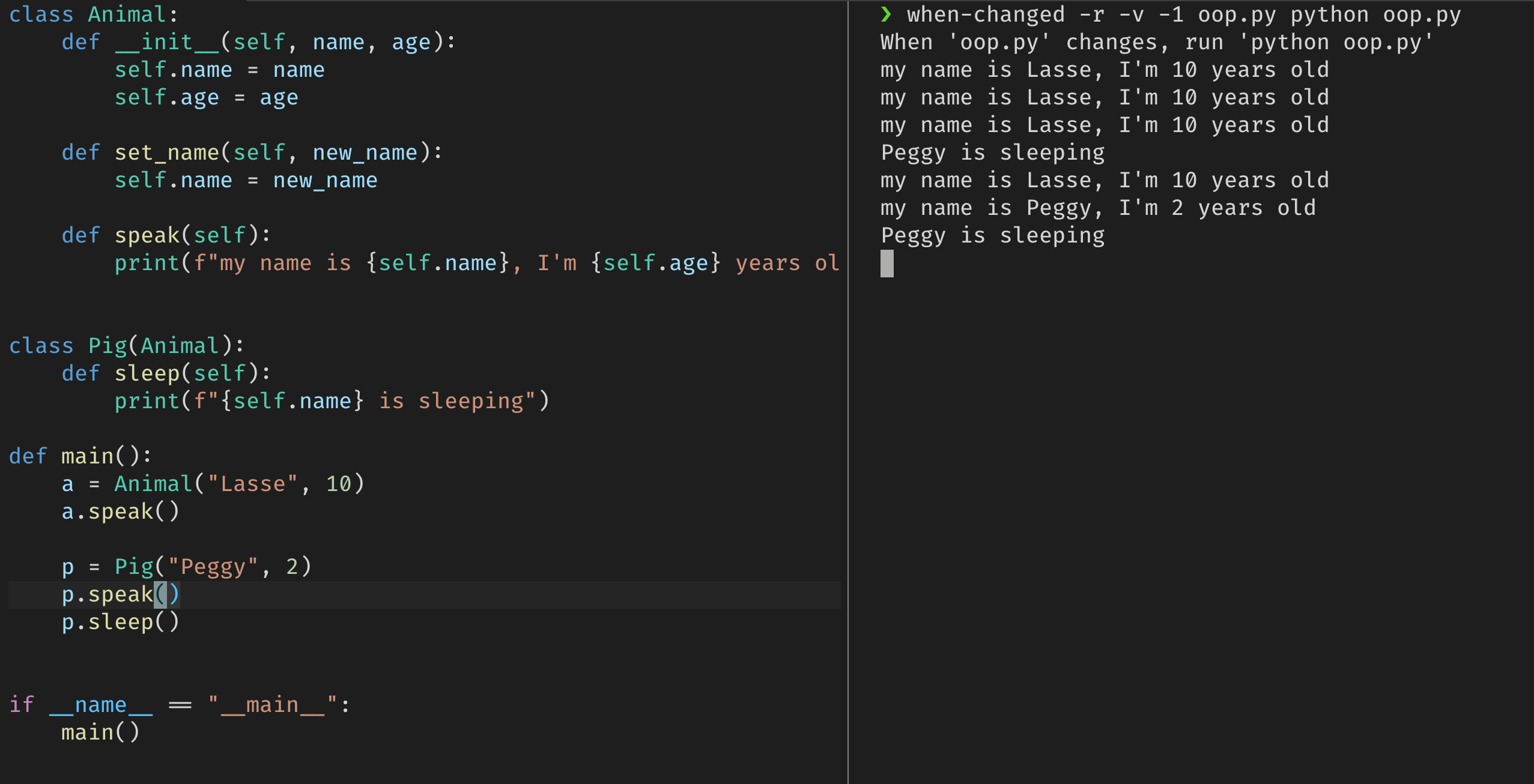Viewport: 1534px width, 784px height.
Task: Click the 'def main():' line
Action: [80, 456]
